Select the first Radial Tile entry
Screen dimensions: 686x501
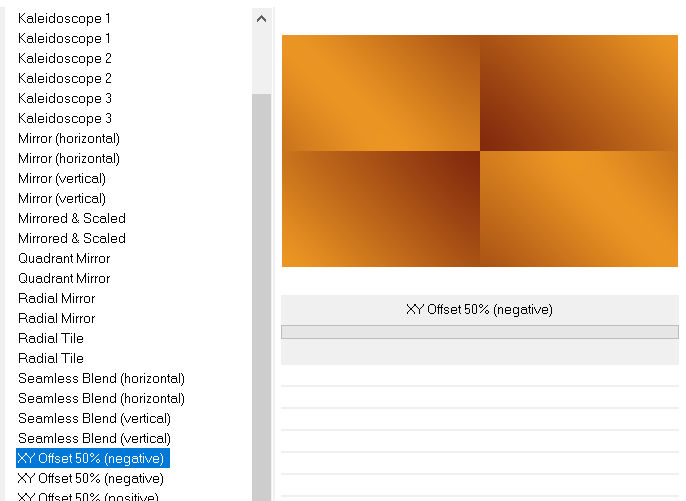coord(50,338)
